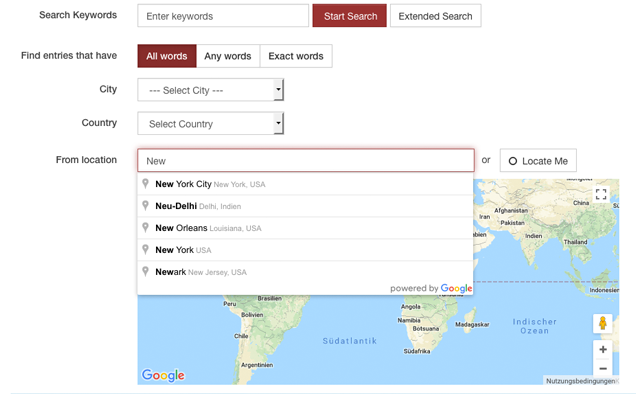The image size is (636, 394).
Task: Click the map pin icon beside Neu-Delhi
Action: pyautogui.click(x=145, y=206)
